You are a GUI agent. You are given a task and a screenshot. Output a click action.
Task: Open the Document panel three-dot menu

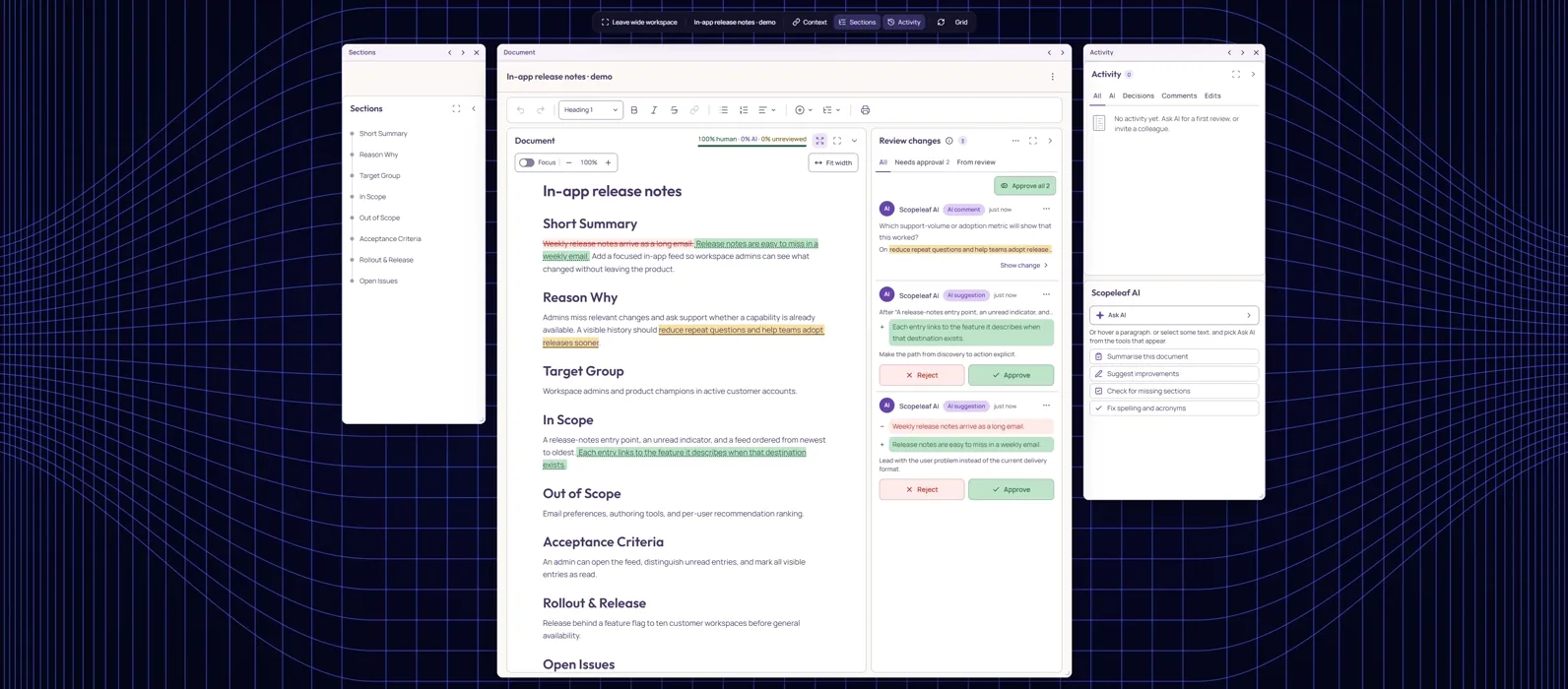pyautogui.click(x=1052, y=77)
